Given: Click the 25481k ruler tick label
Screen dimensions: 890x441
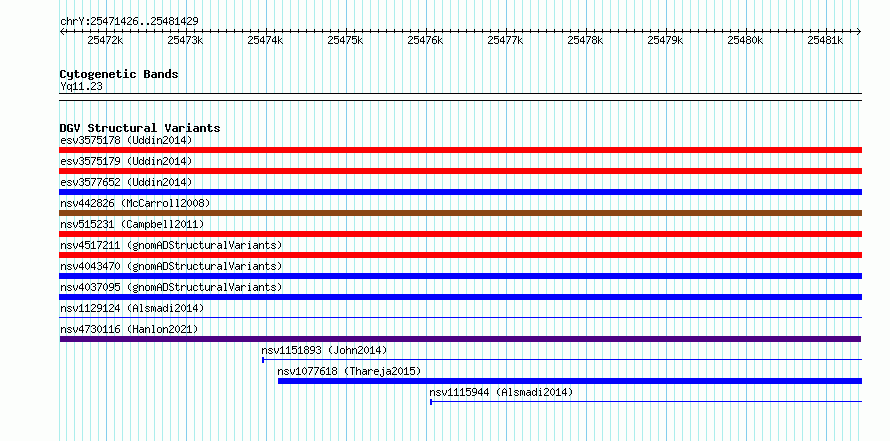Looking at the screenshot, I should (x=826, y=40).
